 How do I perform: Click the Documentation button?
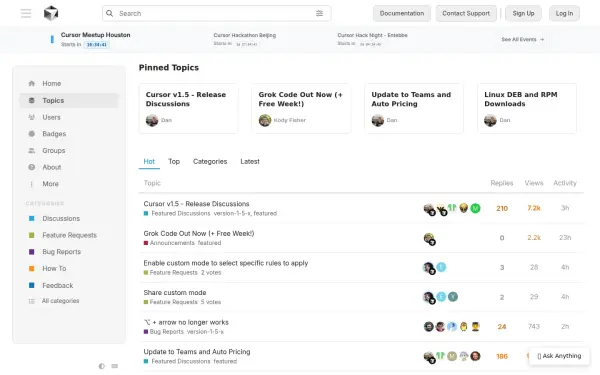(402, 13)
